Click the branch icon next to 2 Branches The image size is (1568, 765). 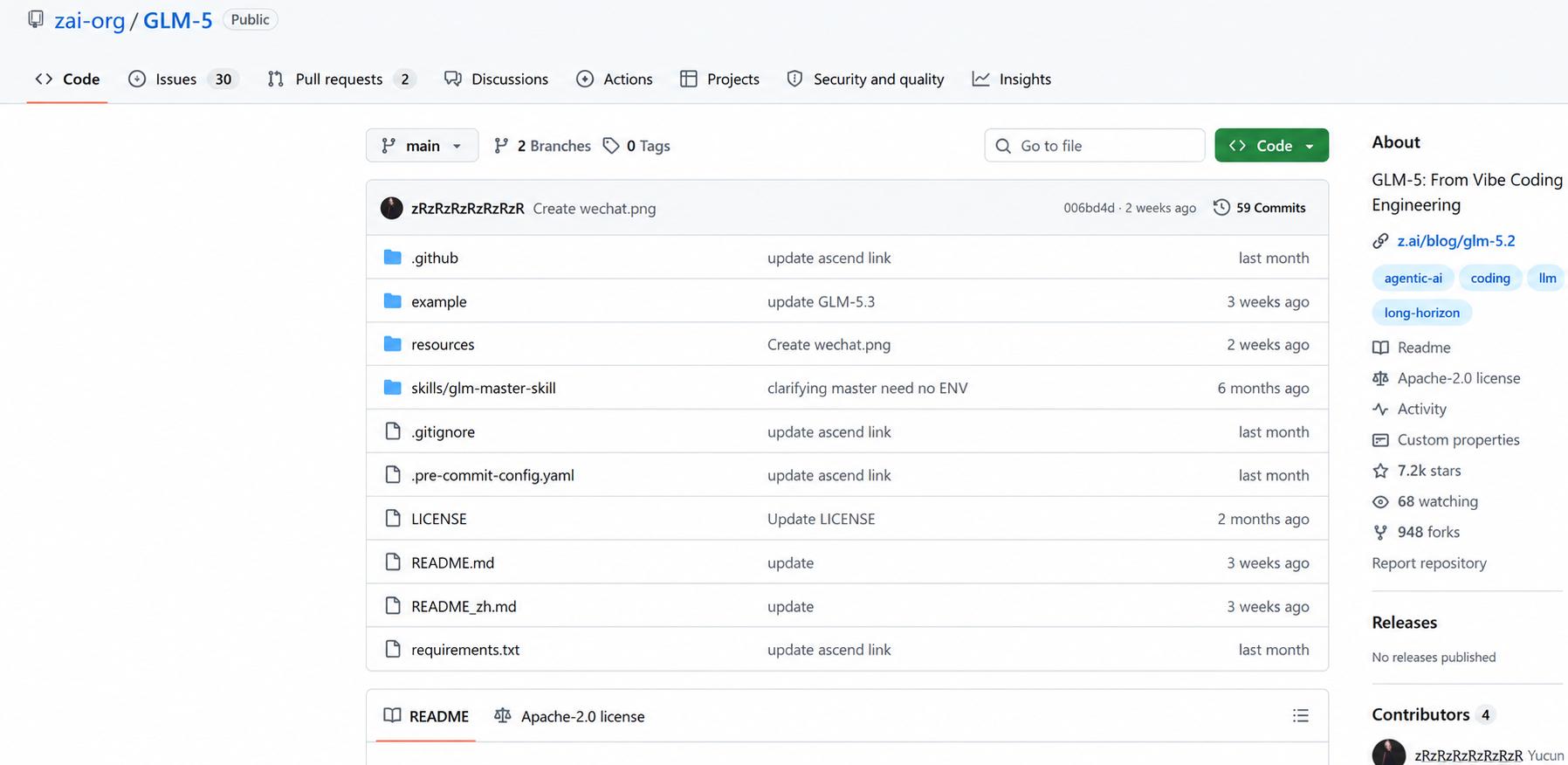tap(501, 146)
